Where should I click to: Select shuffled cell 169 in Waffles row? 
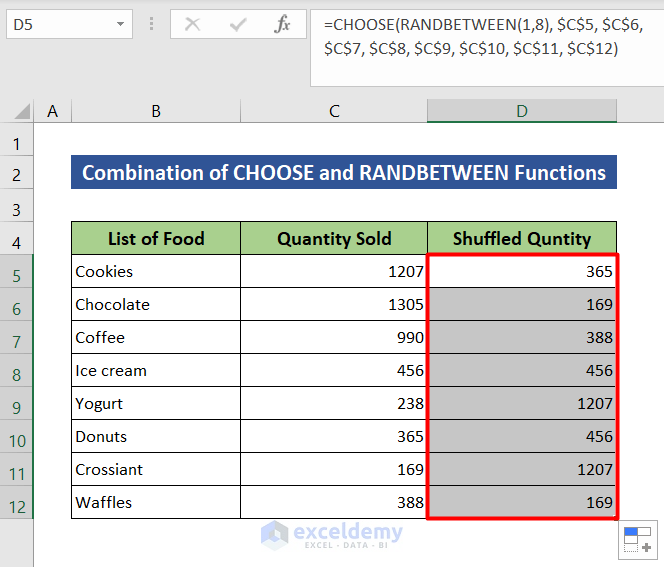coord(522,503)
